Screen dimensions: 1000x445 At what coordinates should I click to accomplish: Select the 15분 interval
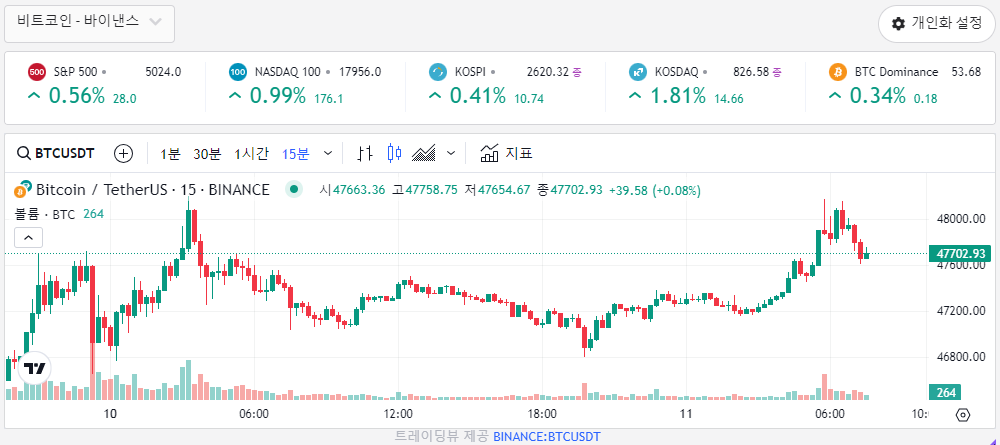pos(296,154)
